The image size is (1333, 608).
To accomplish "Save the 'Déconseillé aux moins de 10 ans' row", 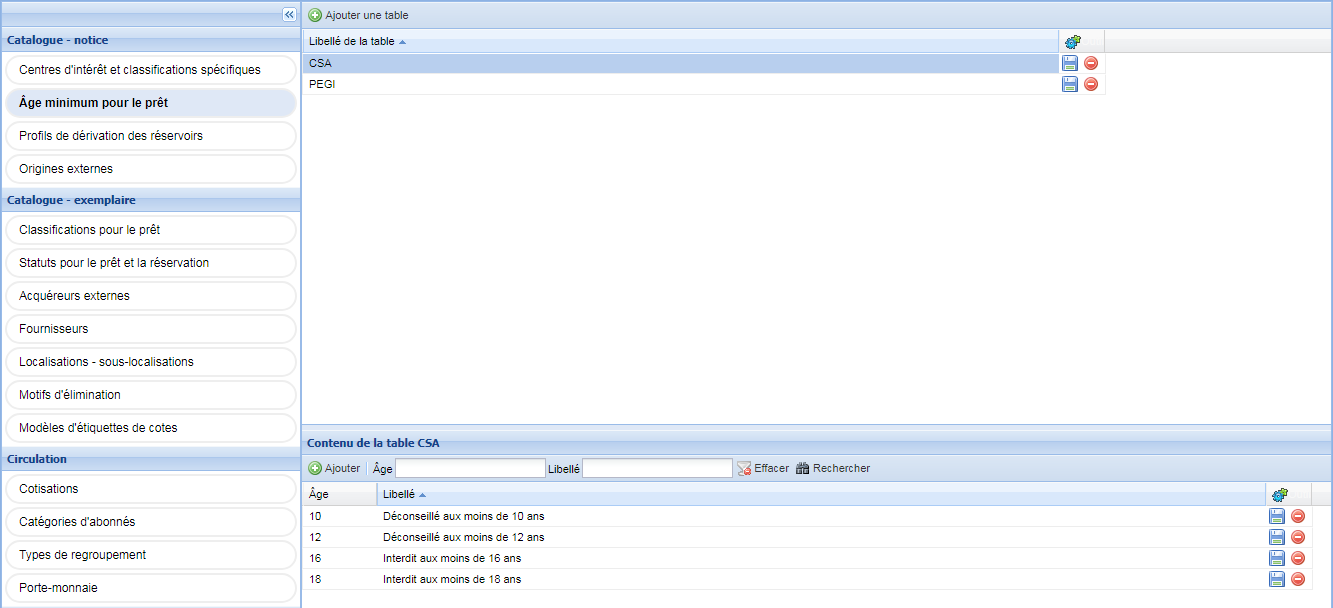I will [x=1277, y=516].
